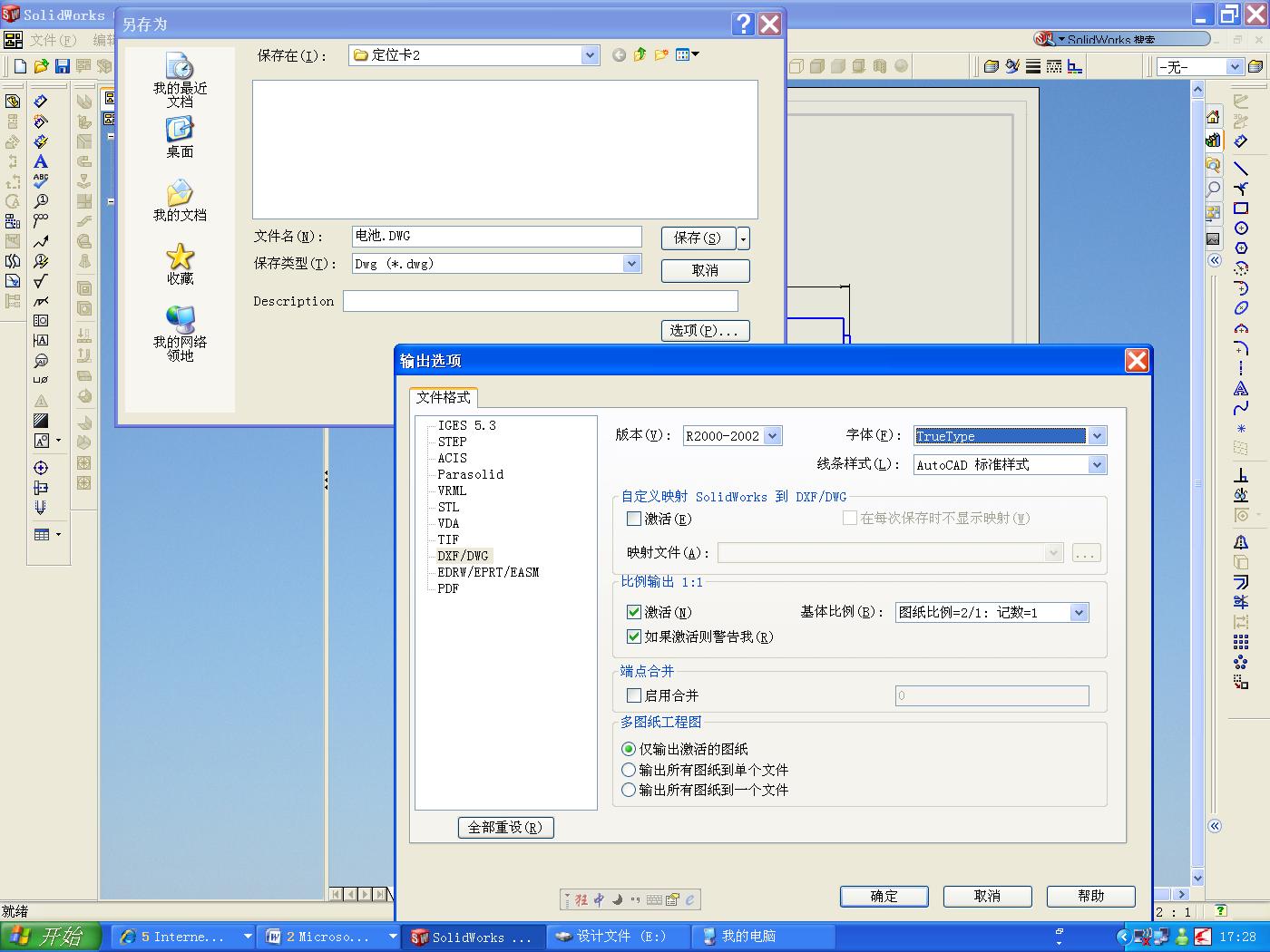Click the Save floppy disk icon in SolidWorks
This screenshot has height=952, width=1270.
tap(62, 66)
